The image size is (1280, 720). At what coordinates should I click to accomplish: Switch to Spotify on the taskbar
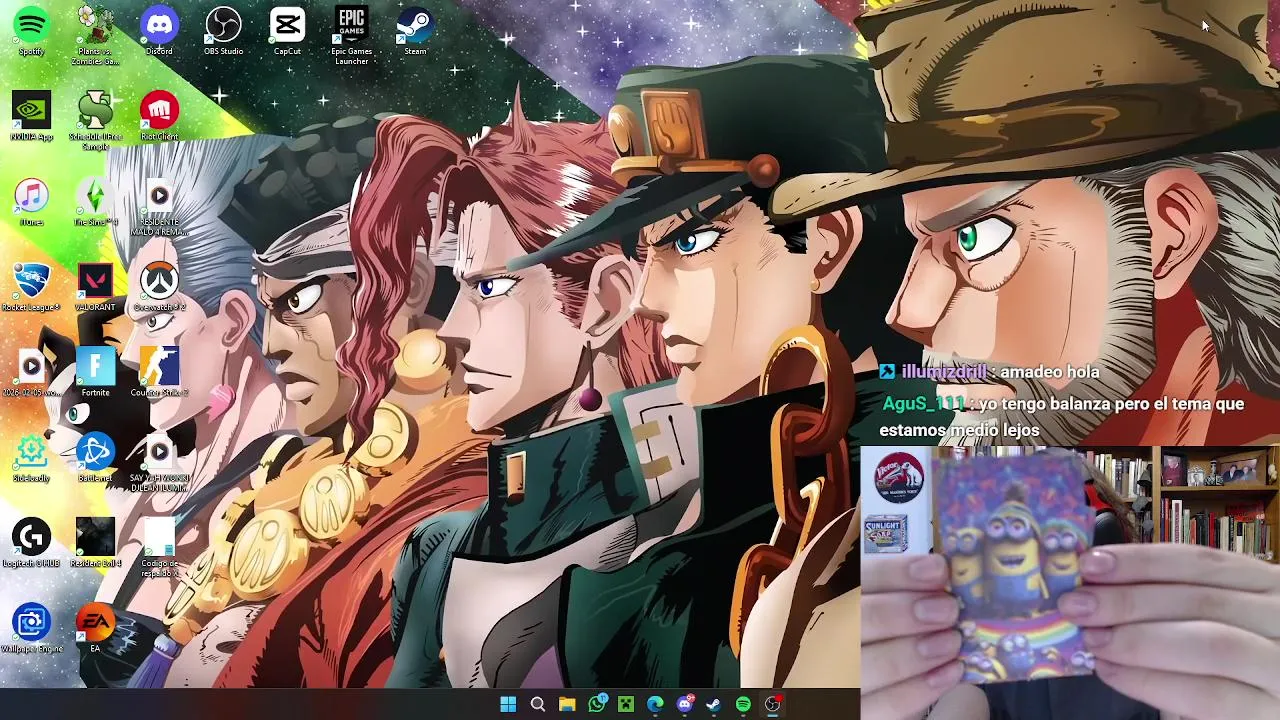click(x=743, y=704)
